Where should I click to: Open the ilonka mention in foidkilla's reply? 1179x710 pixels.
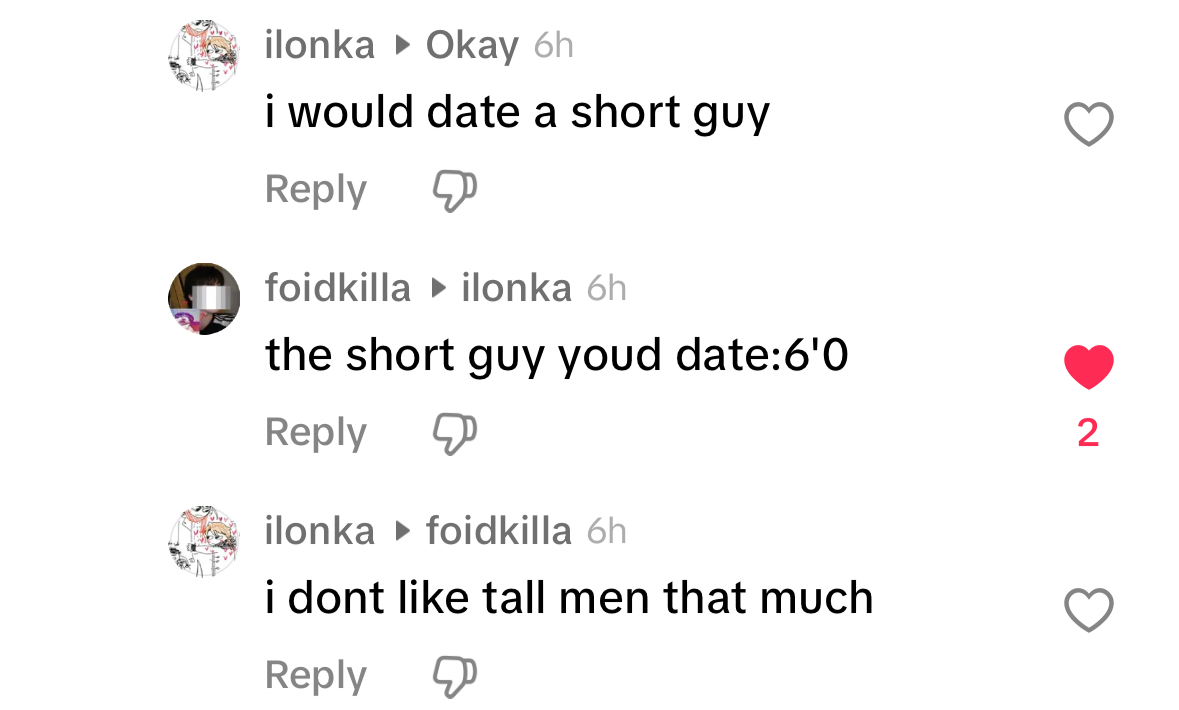coord(517,288)
